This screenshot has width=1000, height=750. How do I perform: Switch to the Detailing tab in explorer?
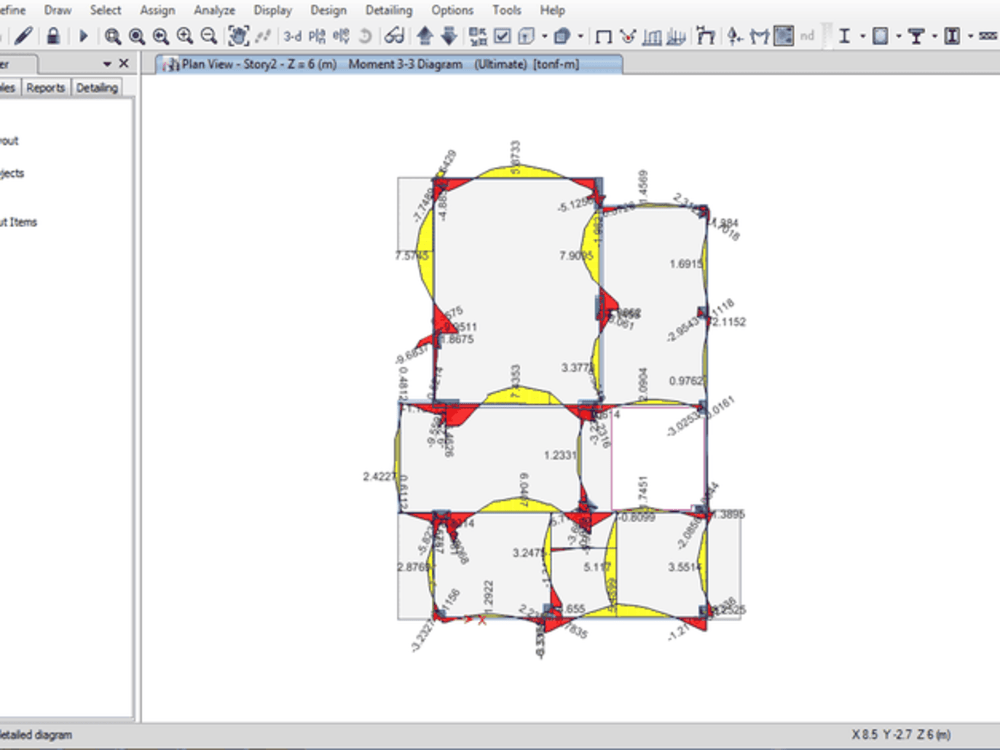pyautogui.click(x=97, y=88)
